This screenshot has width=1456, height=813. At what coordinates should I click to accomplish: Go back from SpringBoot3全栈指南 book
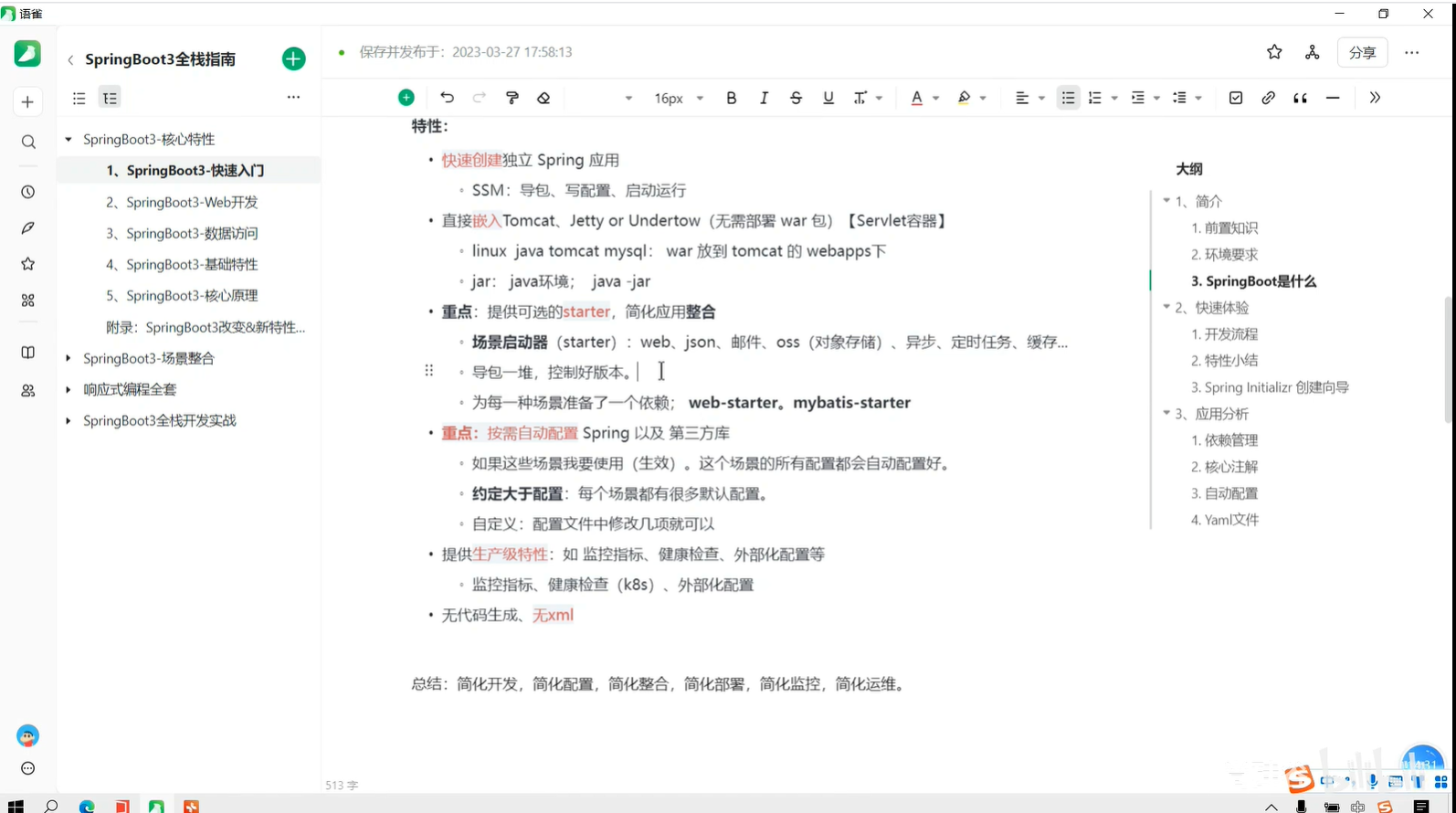70,59
